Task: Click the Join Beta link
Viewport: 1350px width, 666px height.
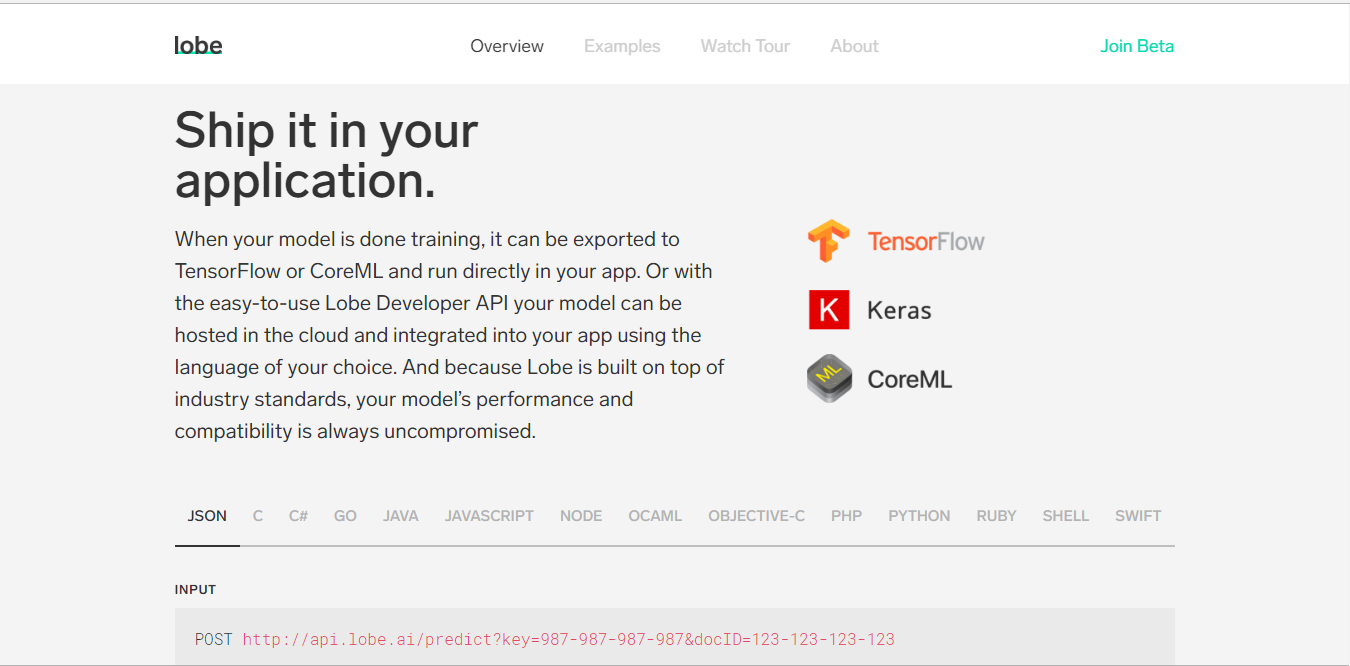Action: coord(1137,46)
